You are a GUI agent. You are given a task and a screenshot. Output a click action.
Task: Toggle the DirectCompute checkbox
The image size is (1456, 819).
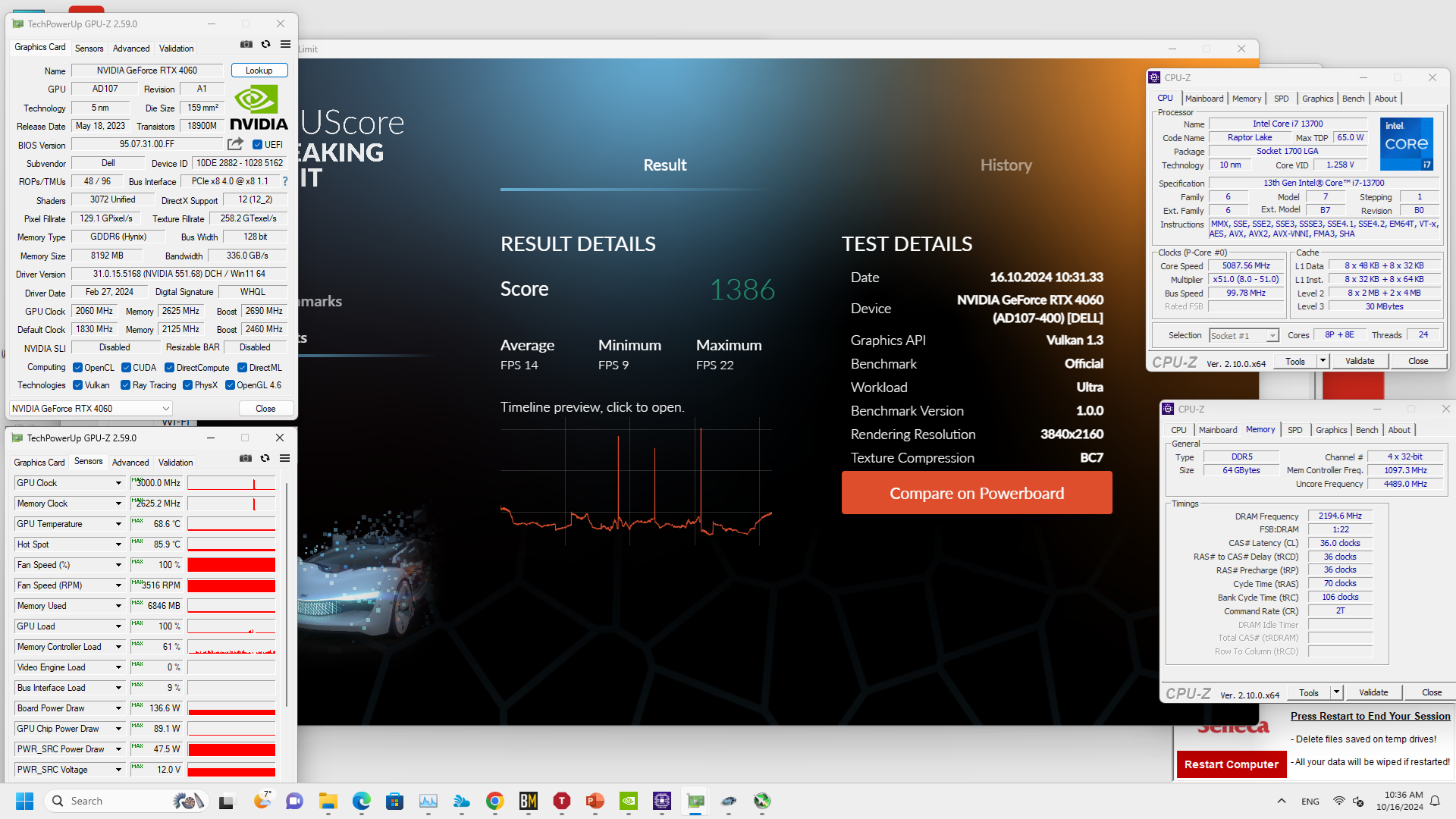point(170,368)
